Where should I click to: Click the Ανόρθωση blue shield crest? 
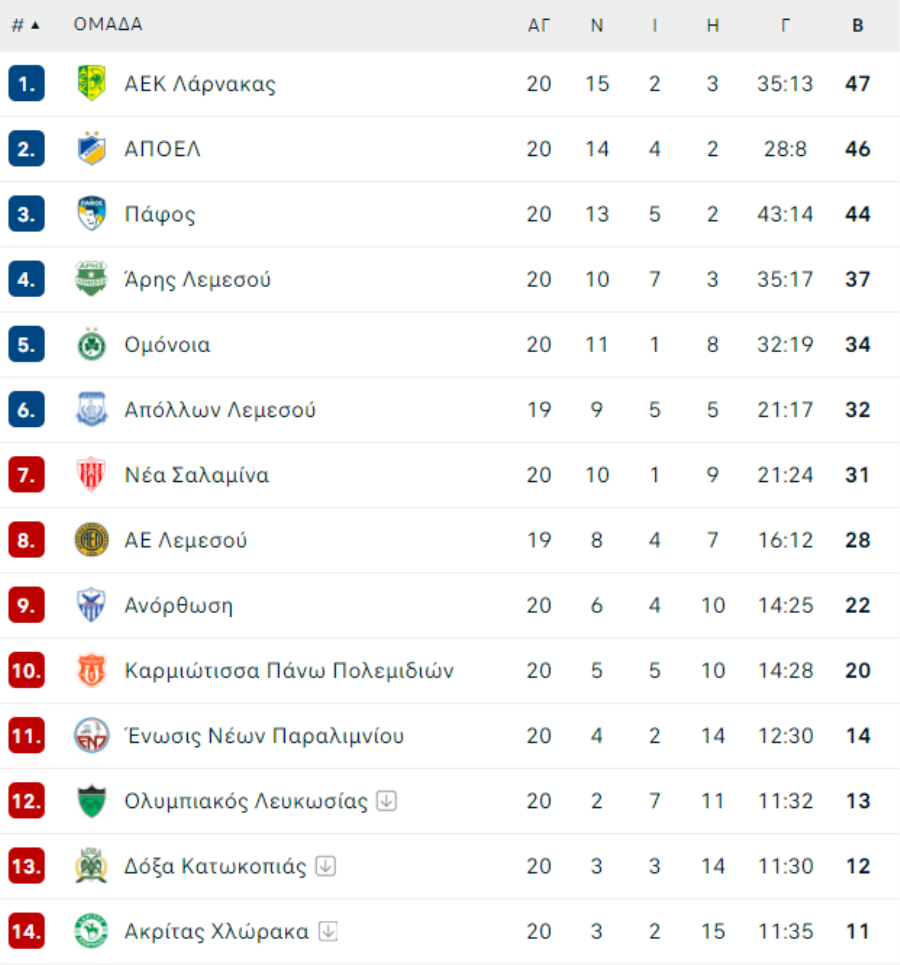click(91, 605)
